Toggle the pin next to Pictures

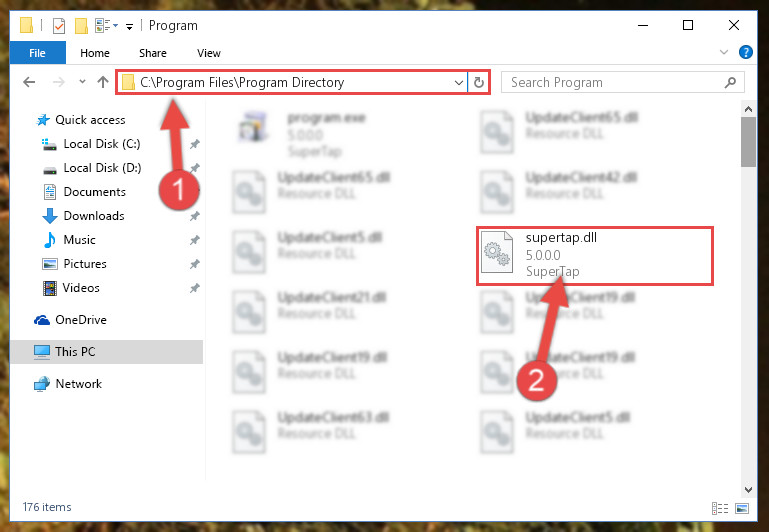(x=195, y=264)
